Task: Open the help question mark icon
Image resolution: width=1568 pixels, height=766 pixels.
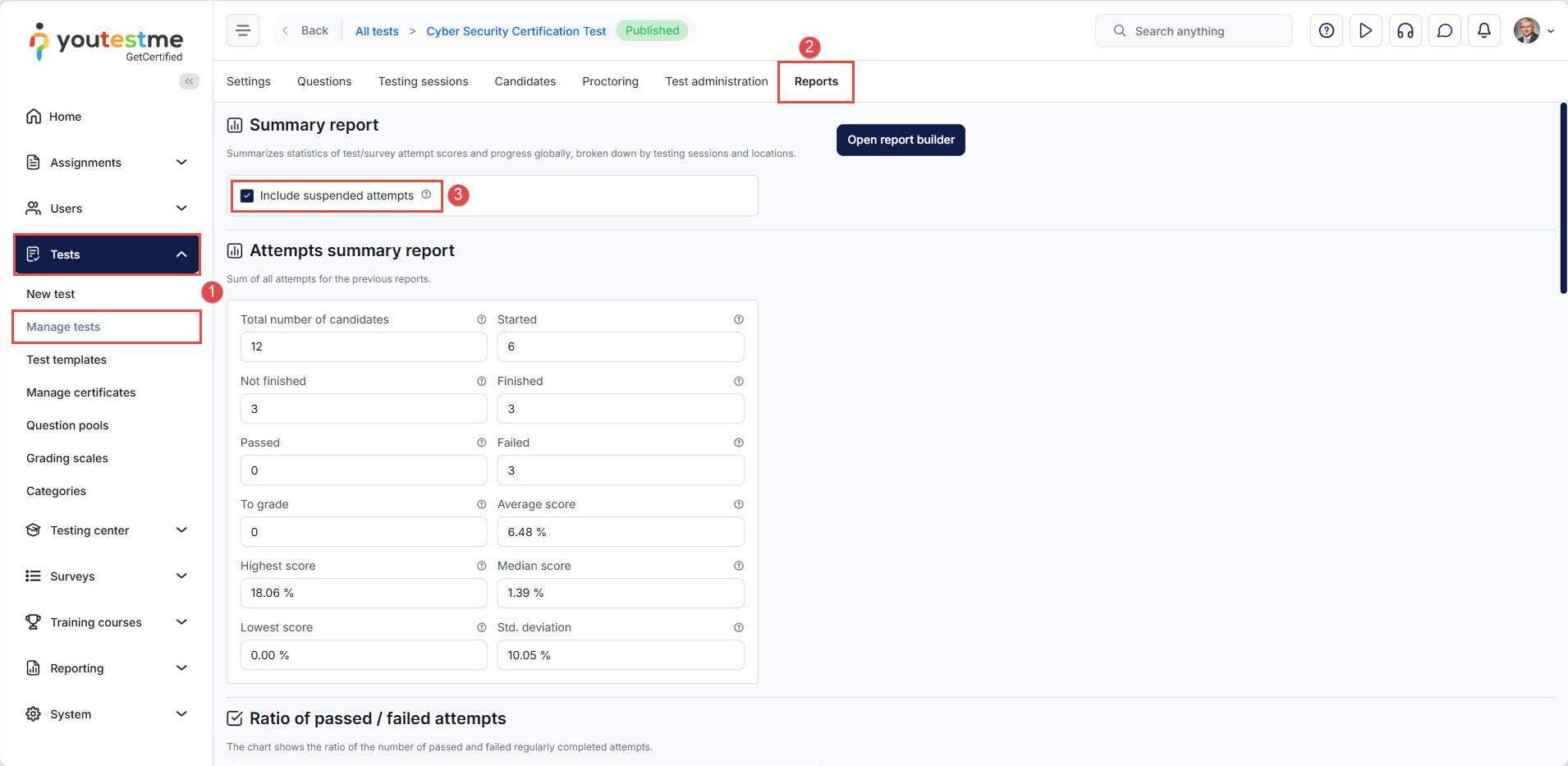Action: coord(1327,30)
